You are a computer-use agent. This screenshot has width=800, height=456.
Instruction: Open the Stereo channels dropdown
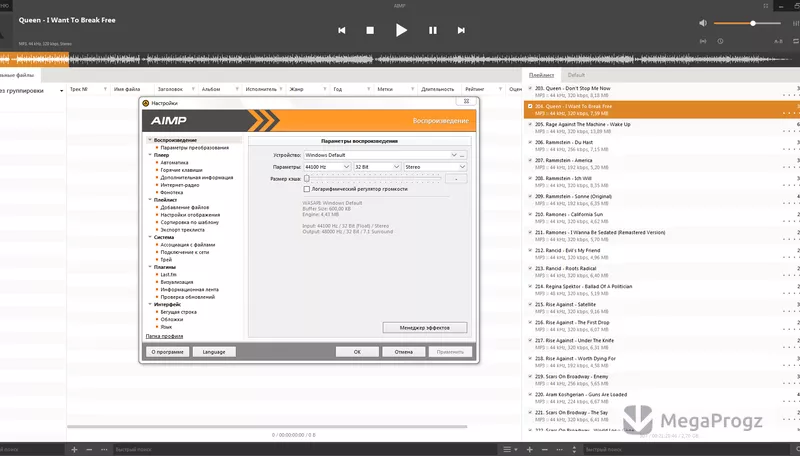point(435,167)
